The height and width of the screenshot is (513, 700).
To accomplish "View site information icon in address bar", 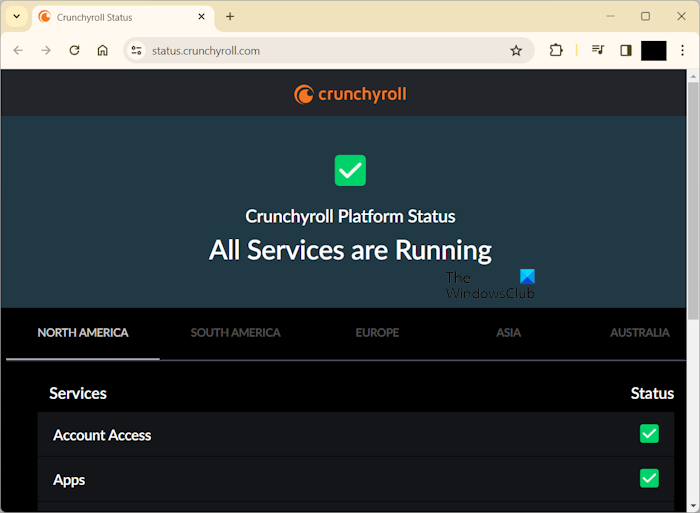I will click(x=137, y=50).
